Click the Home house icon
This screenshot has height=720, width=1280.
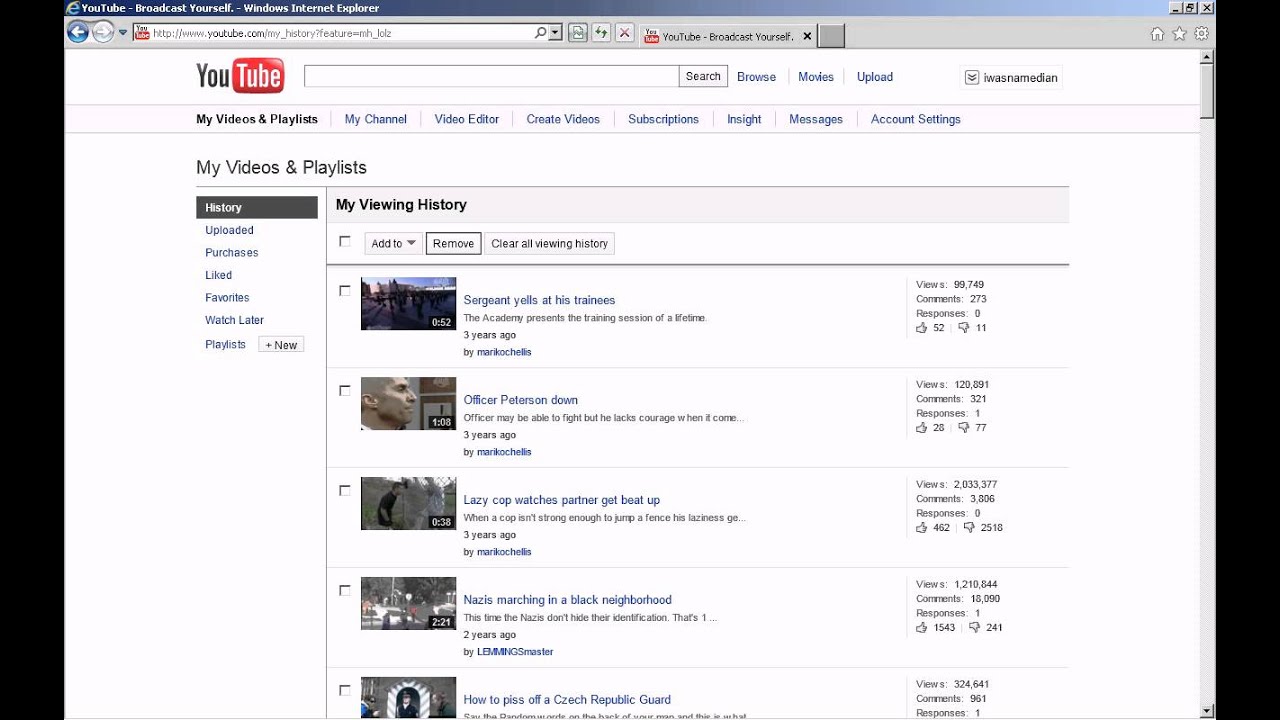[1157, 34]
